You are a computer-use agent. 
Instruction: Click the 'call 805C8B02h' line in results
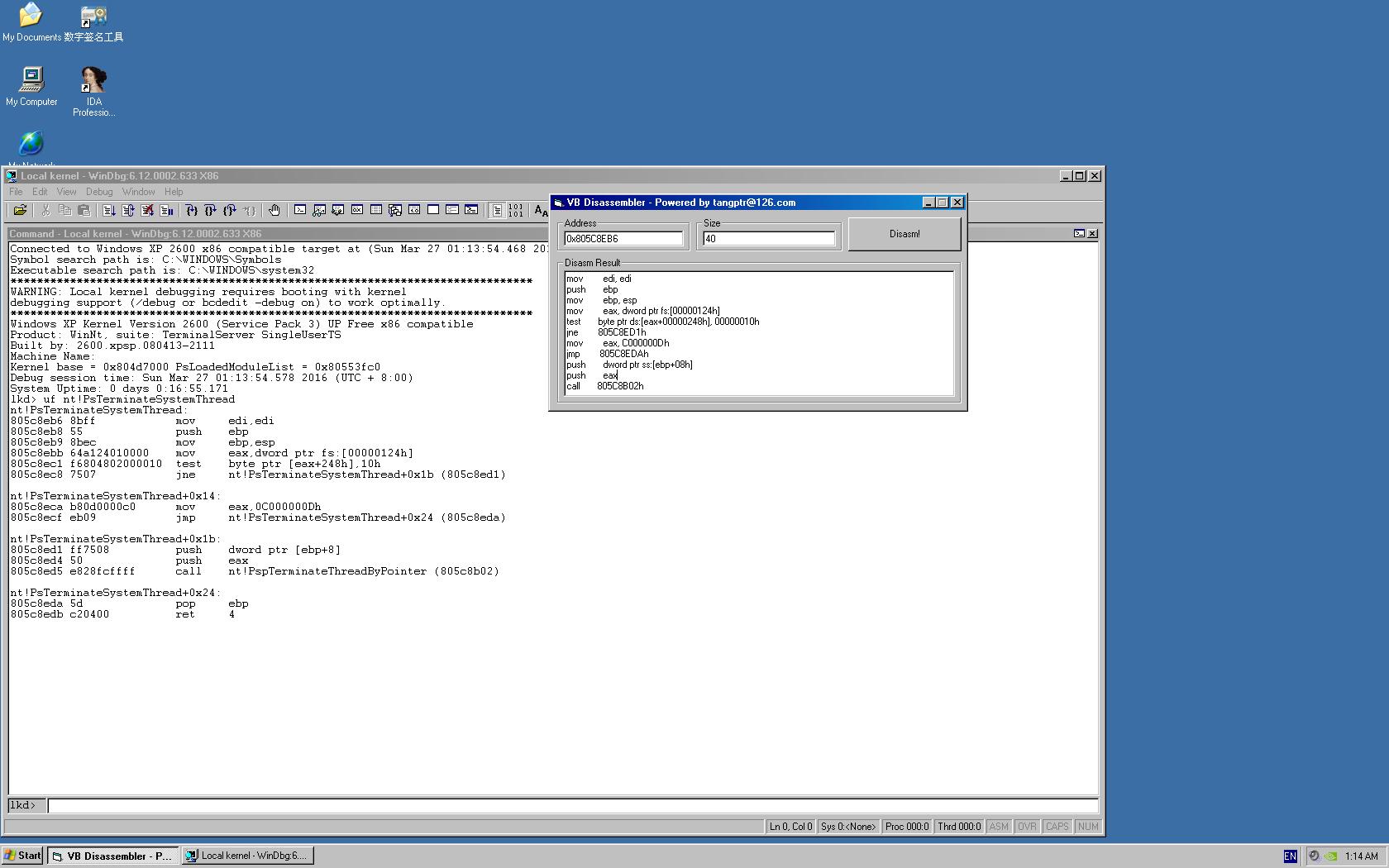tap(605, 386)
